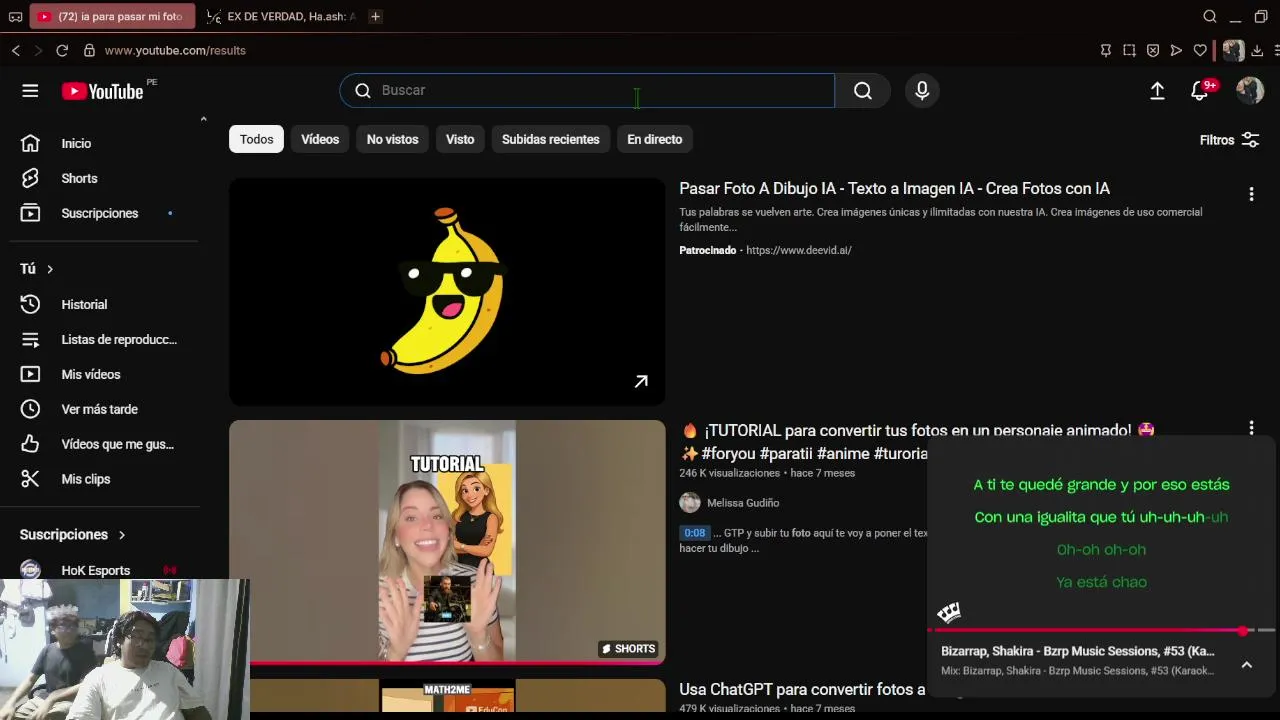
Task: Open Suscripciones feed in the sidebar
Action: [x=99, y=214]
